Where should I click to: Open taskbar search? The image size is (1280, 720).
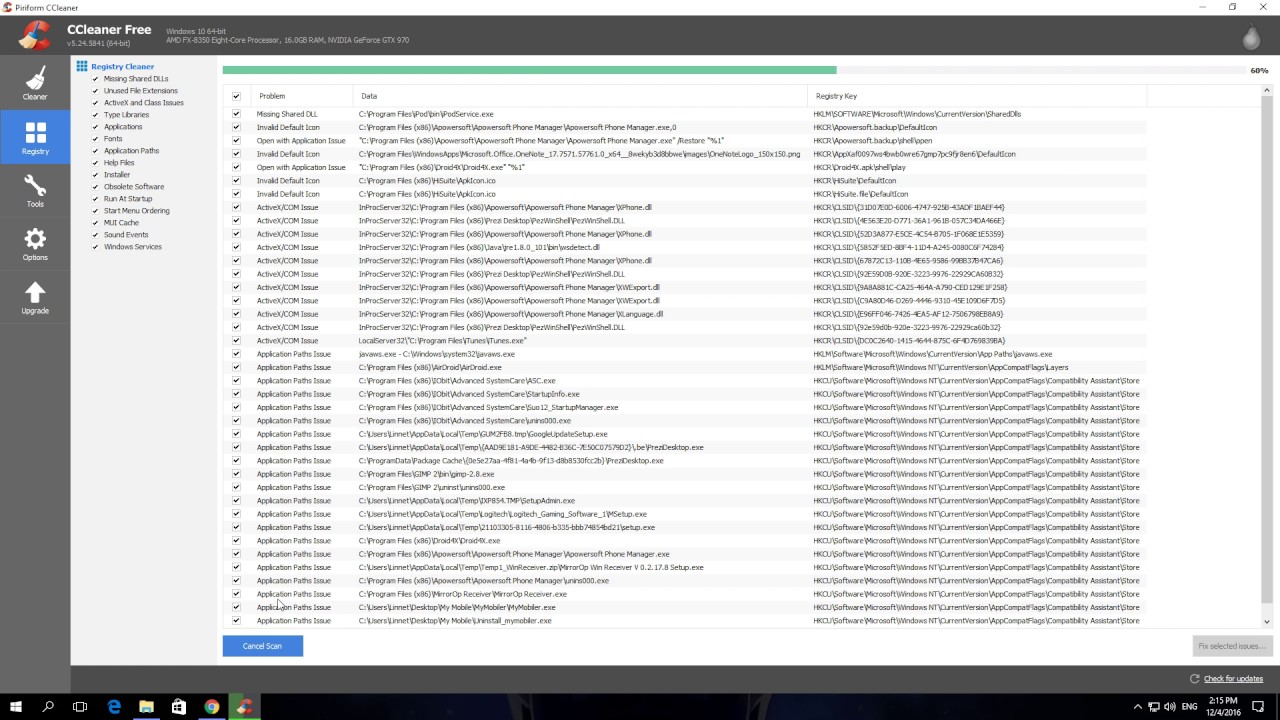(48, 707)
